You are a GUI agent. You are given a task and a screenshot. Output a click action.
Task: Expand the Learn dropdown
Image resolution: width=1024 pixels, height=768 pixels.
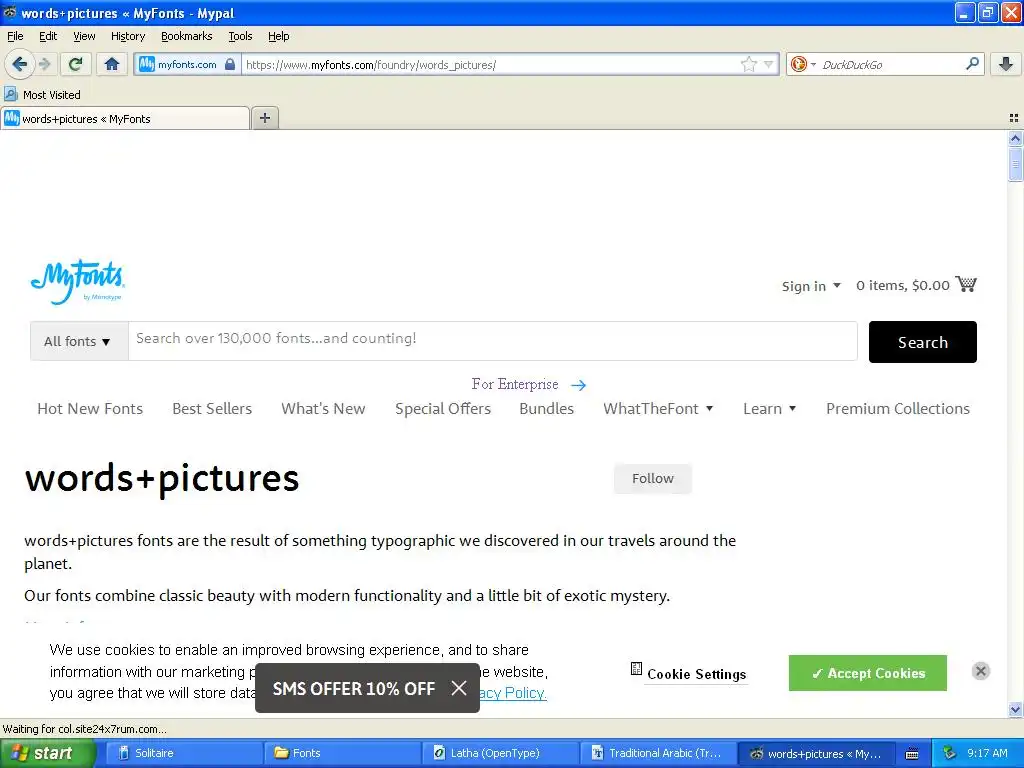pyautogui.click(x=769, y=409)
